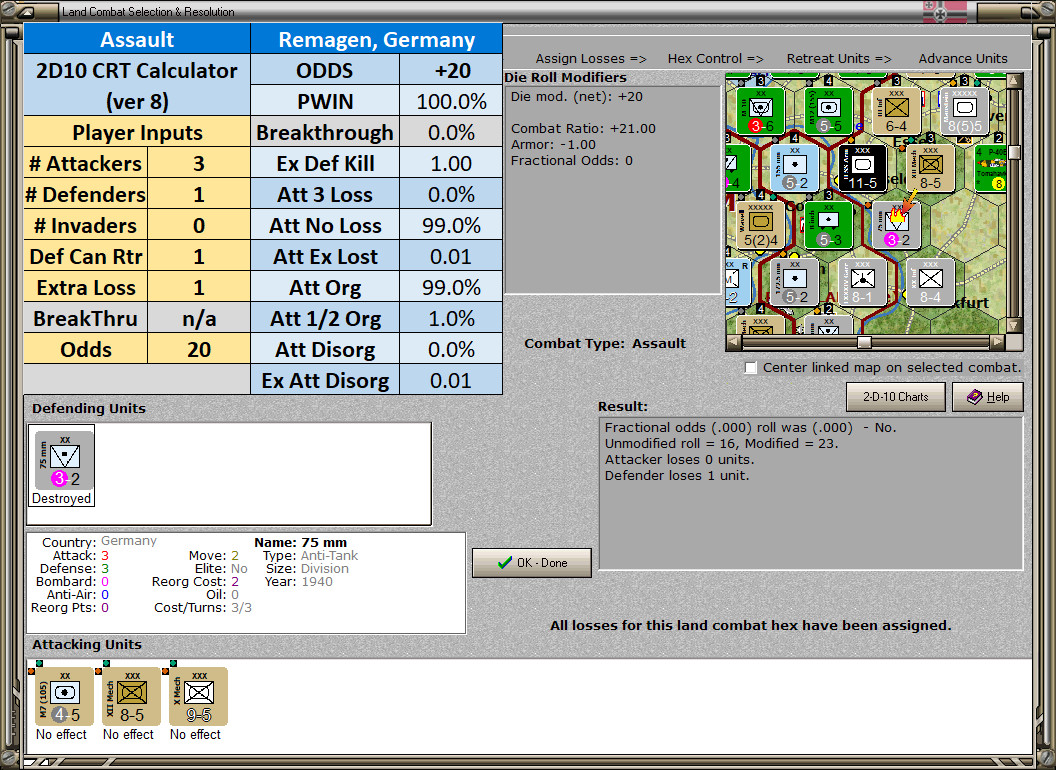Click the Ex Att Disorg 0.01 value
Screen dimensions: 1056x770
[x=451, y=380]
